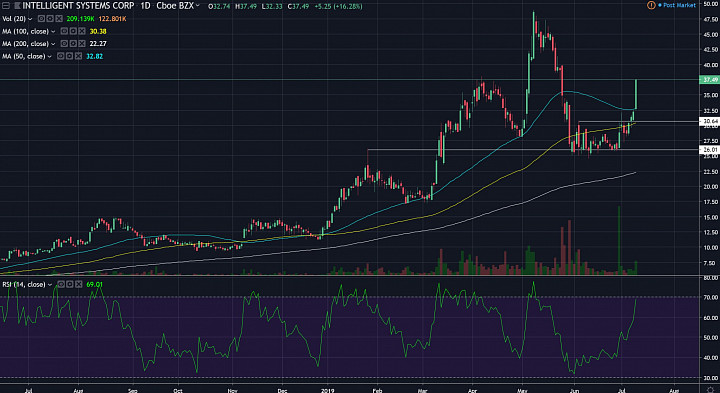
Task: Expand the Vol (20) dropdown arrow
Action: (30, 19)
